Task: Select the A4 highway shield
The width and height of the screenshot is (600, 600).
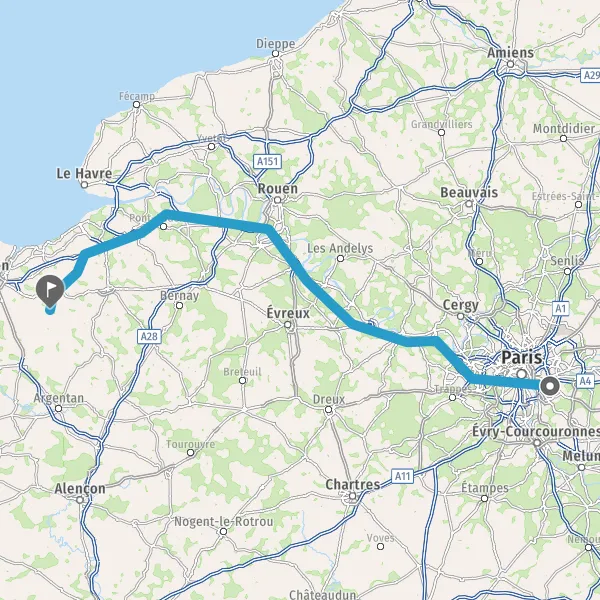Action: 585,381
